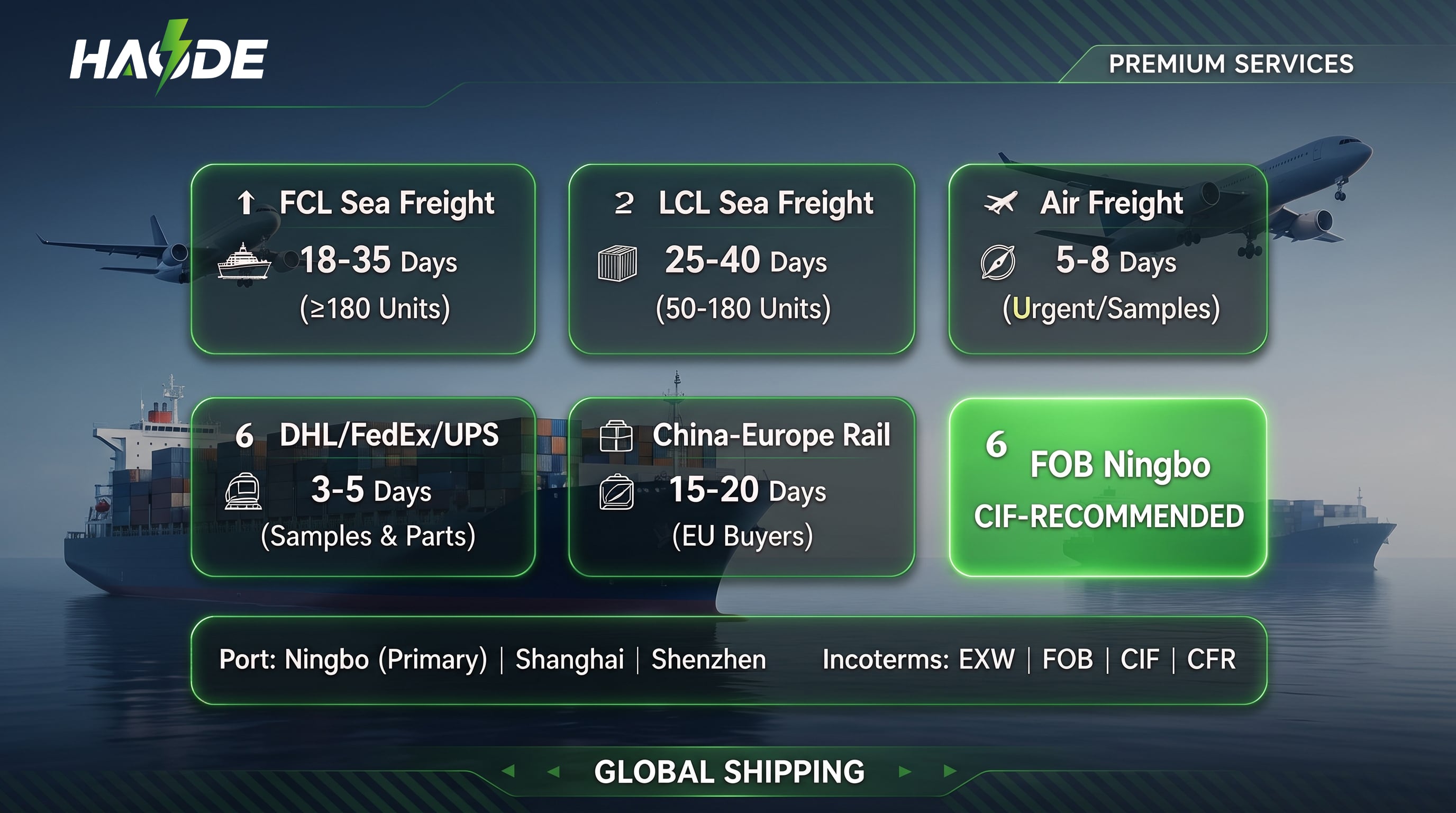Viewport: 1456px width, 813px height.
Task: Click the package box icon beside China-Europe Rail
Action: (615, 436)
